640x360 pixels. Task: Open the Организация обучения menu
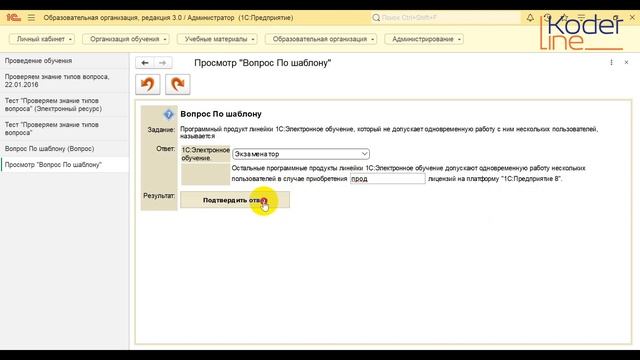[126, 39]
